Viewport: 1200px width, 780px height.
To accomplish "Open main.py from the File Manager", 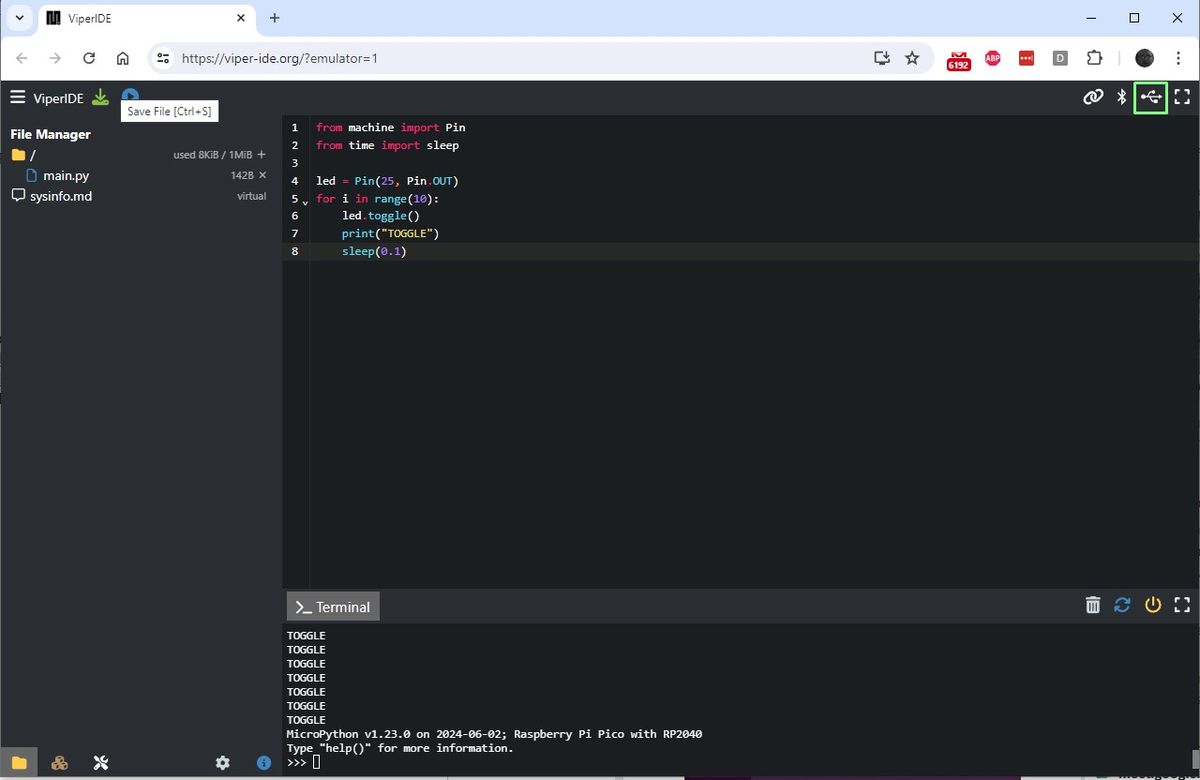I will [x=64, y=175].
